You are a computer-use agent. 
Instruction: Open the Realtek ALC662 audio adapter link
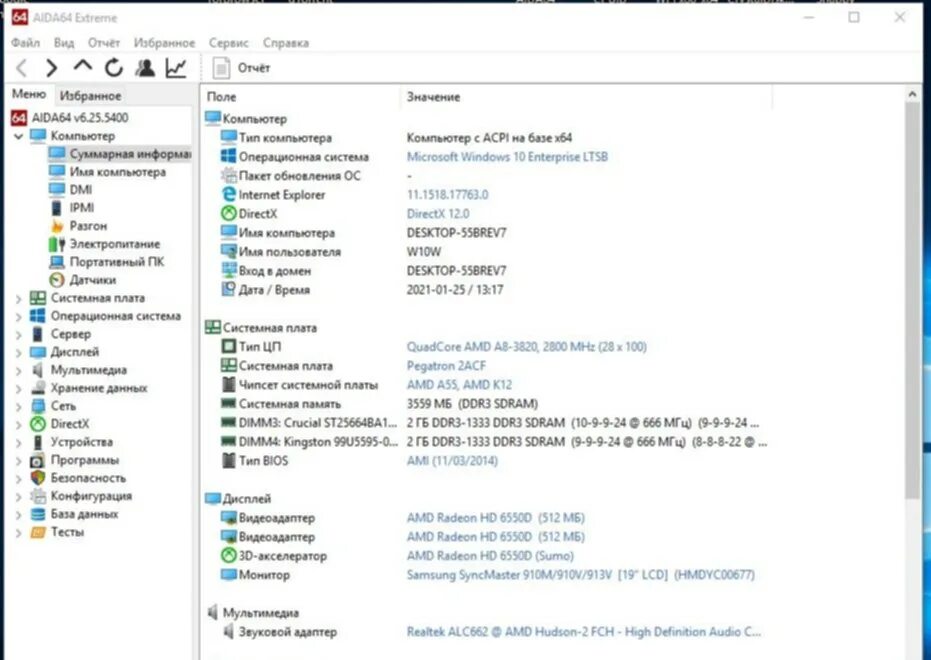(x=583, y=632)
